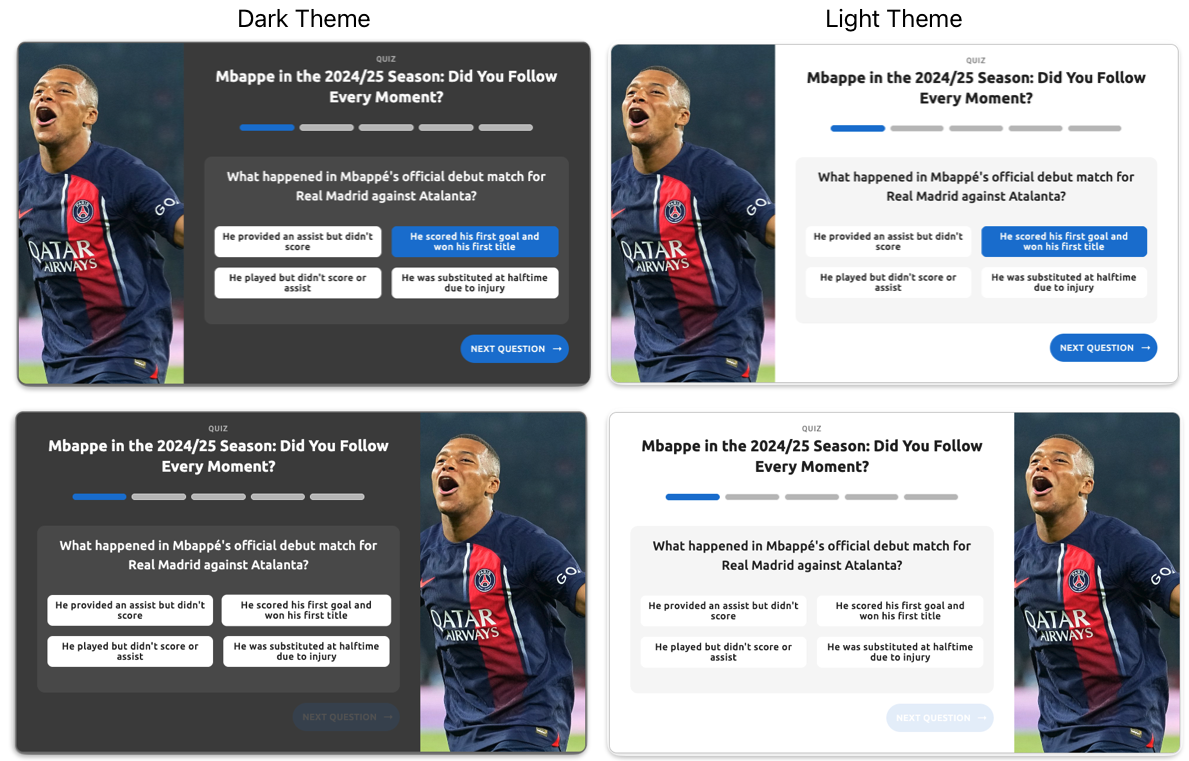
Task: Select the highlighted answer in top dark quiz
Action: [x=475, y=242]
